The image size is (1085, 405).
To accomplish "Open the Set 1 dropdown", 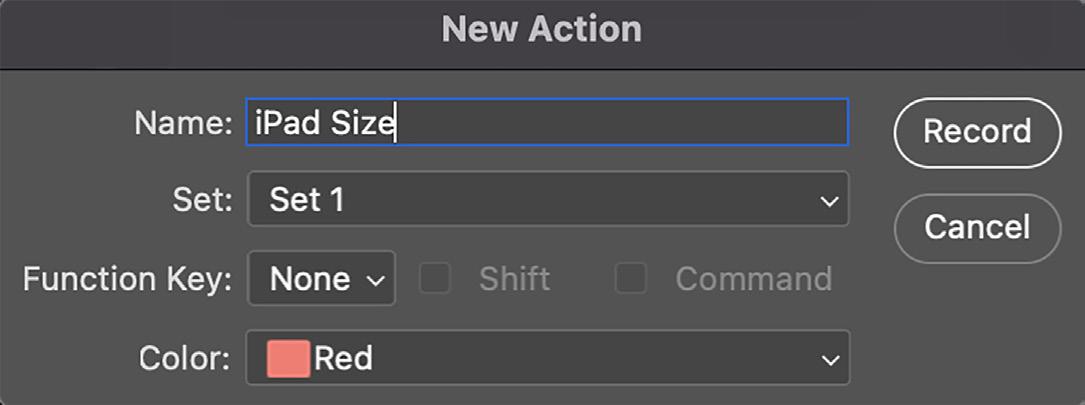I will tap(547, 200).
